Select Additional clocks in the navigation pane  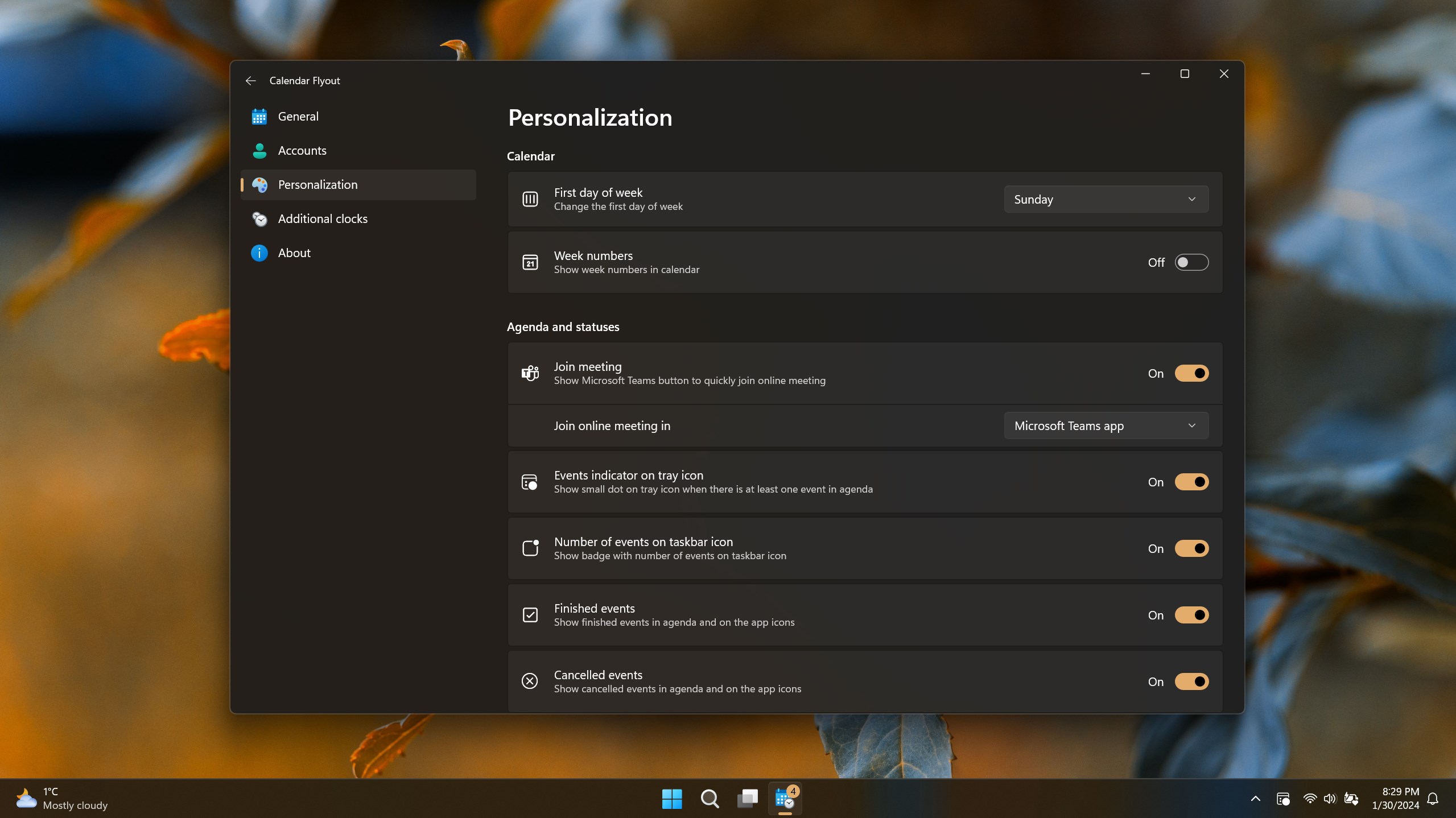click(323, 218)
